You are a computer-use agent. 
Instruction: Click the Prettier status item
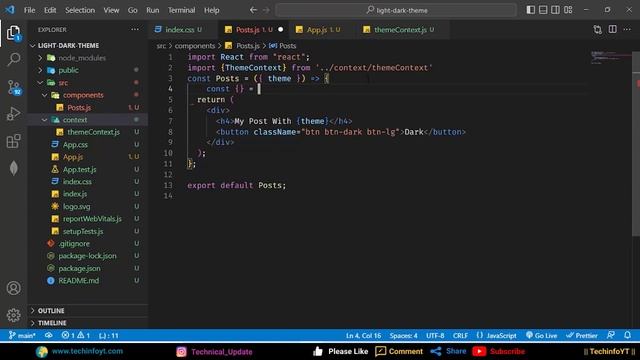(x=582, y=336)
